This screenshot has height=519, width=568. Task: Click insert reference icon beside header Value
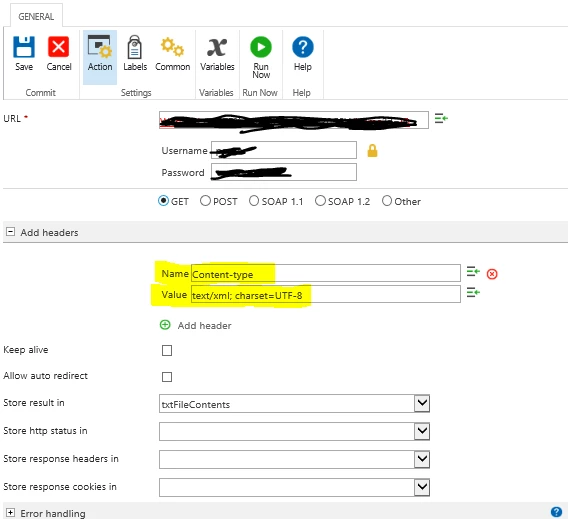pos(473,292)
